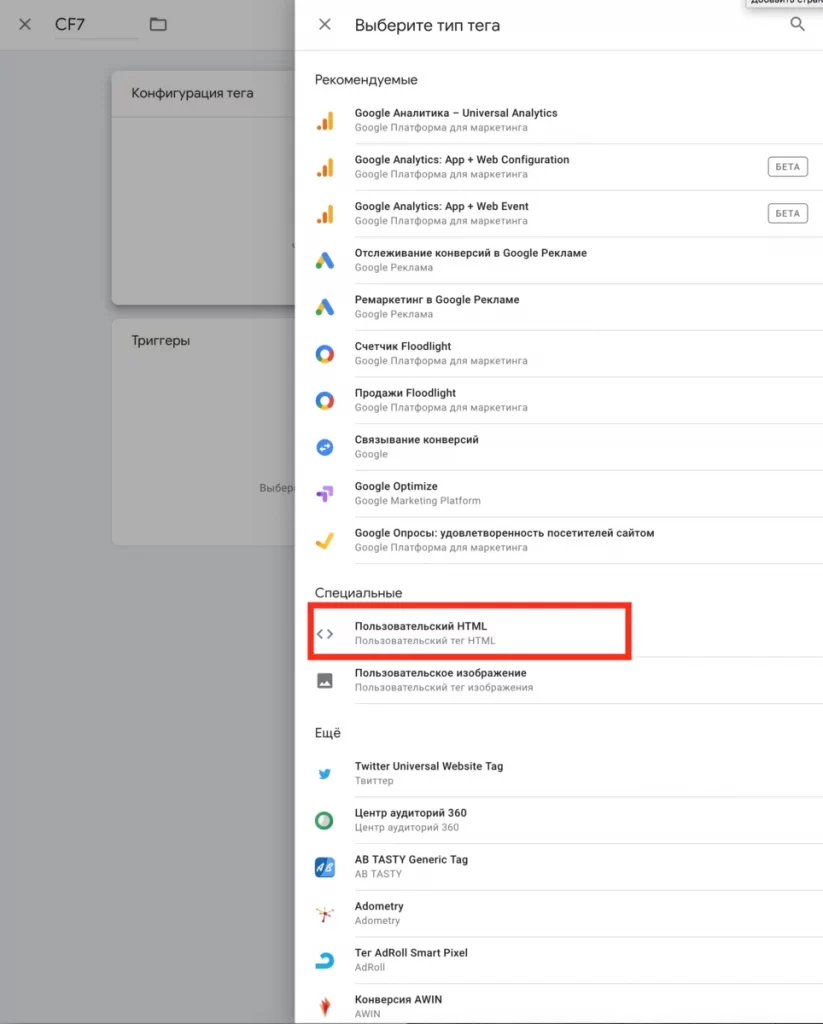Click App + Web Event analytics icon
Screen dimensions: 823x1024
click(325, 214)
